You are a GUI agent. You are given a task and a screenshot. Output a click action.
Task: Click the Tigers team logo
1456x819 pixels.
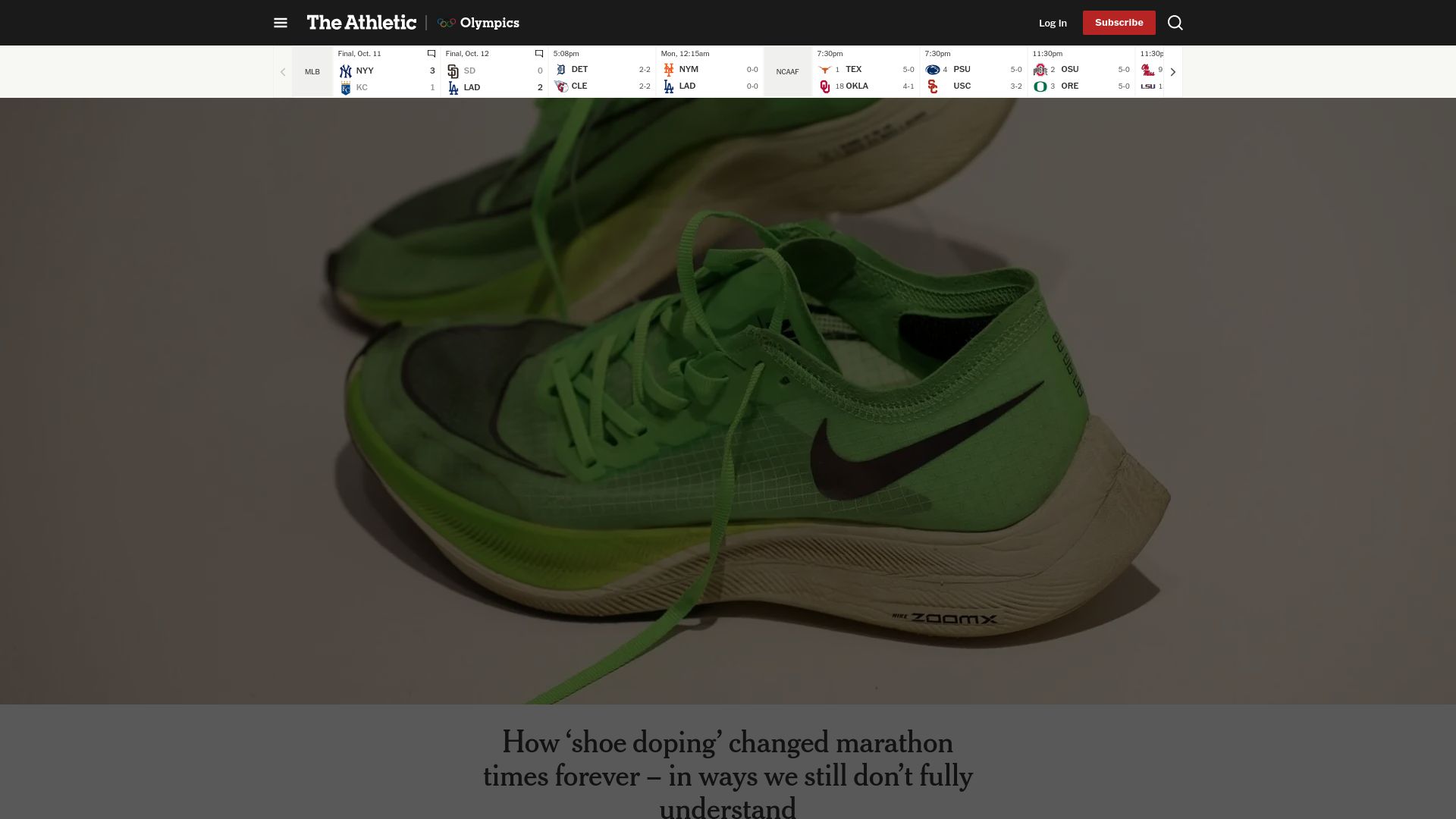561,69
